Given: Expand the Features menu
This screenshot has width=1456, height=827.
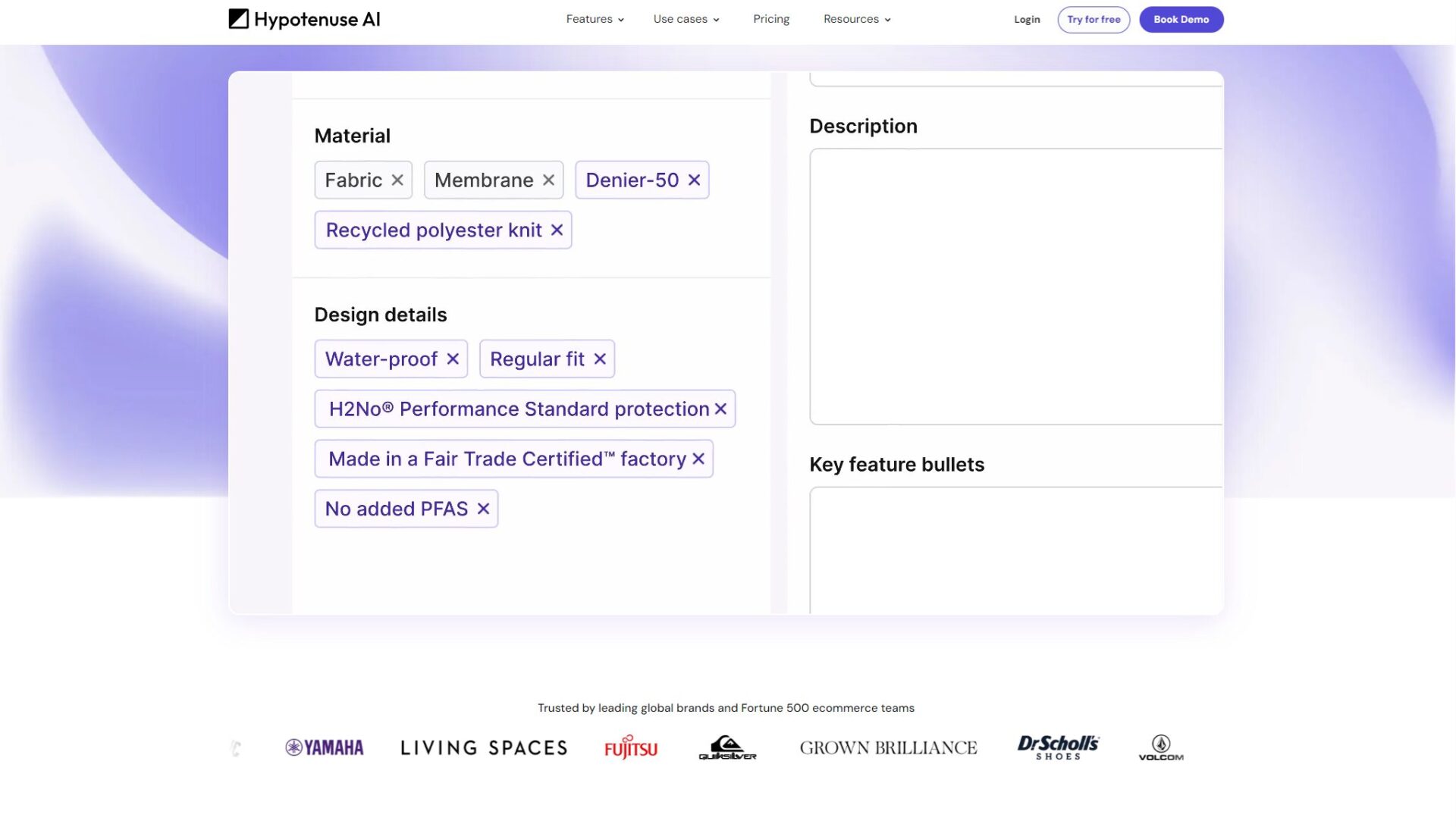Looking at the screenshot, I should coord(595,19).
